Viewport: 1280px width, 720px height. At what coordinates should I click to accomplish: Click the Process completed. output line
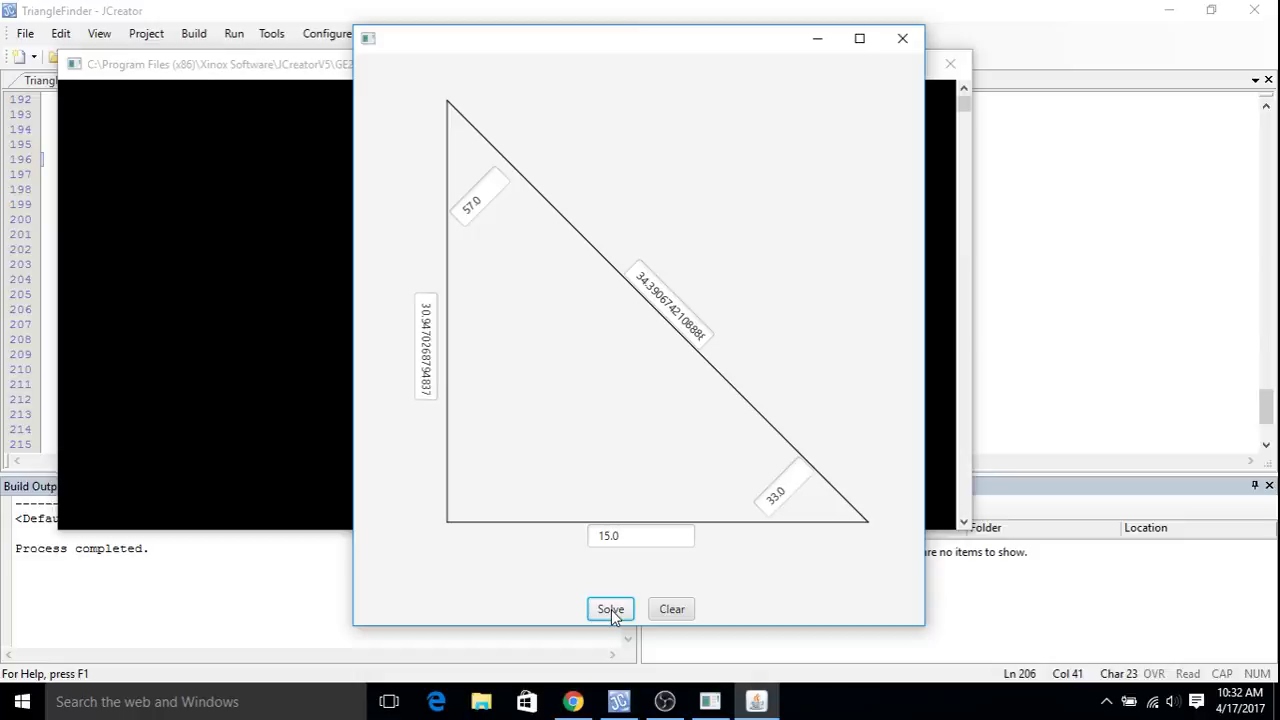(82, 548)
